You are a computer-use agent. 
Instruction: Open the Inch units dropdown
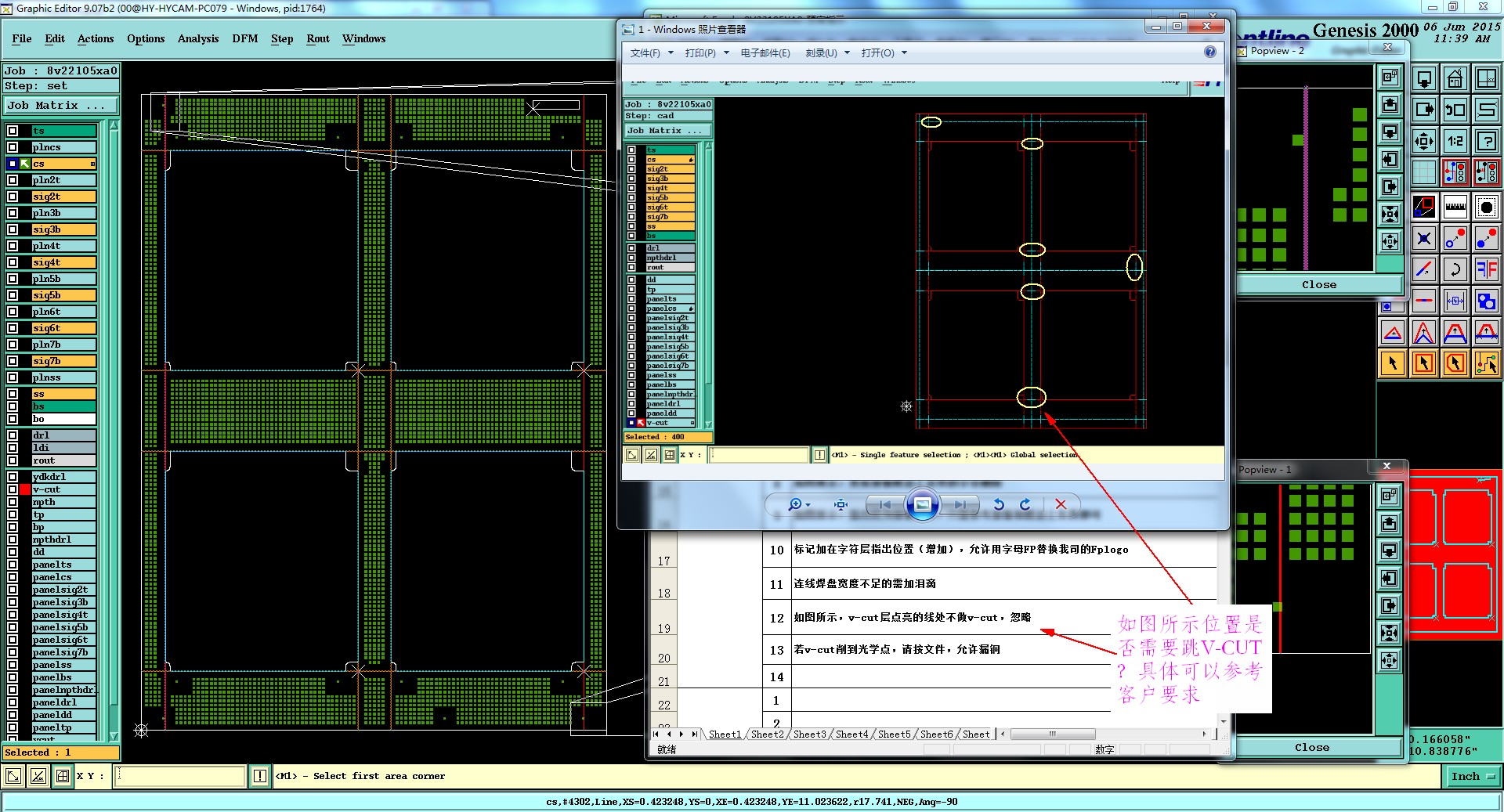[1473, 777]
